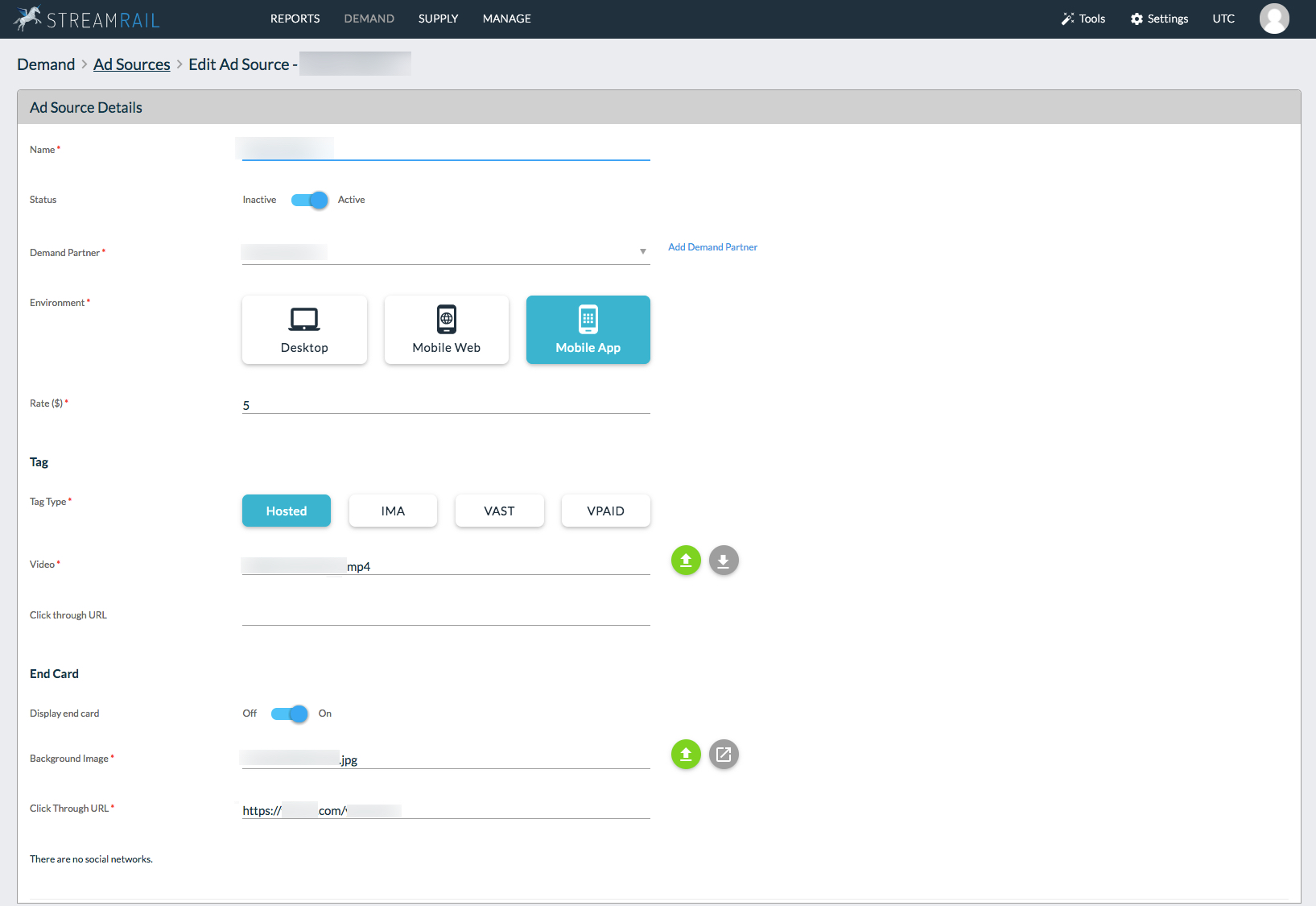Preview the background image in new window
1316x906 pixels.
click(724, 755)
